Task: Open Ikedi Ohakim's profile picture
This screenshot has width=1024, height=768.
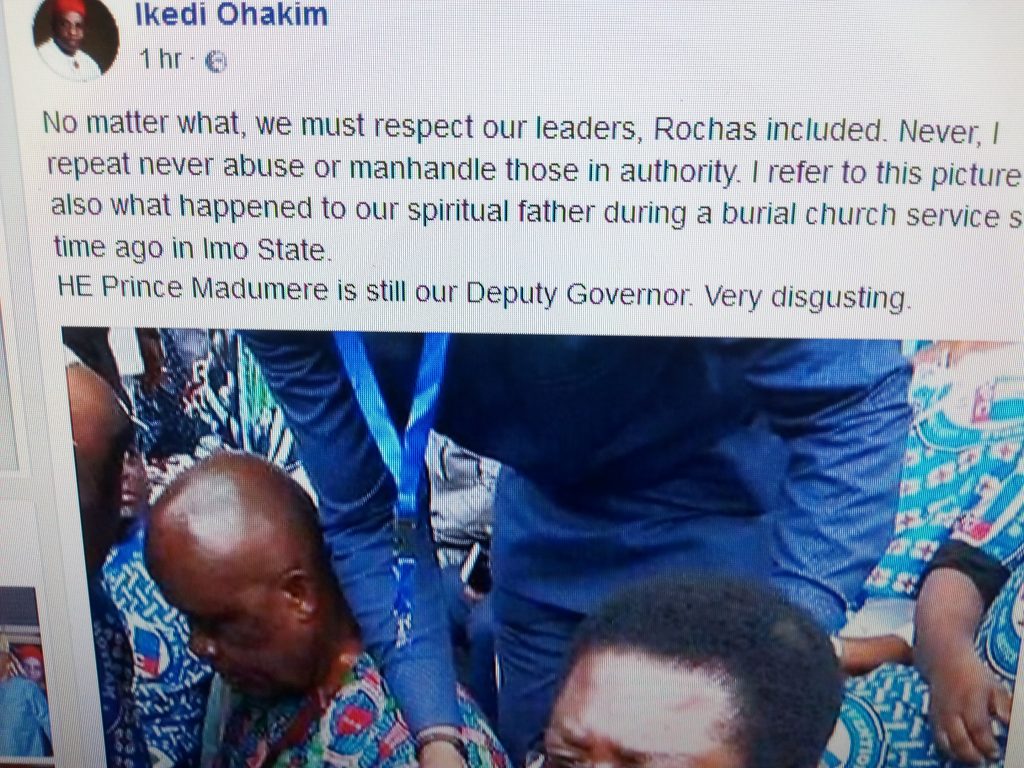Action: tap(74, 39)
